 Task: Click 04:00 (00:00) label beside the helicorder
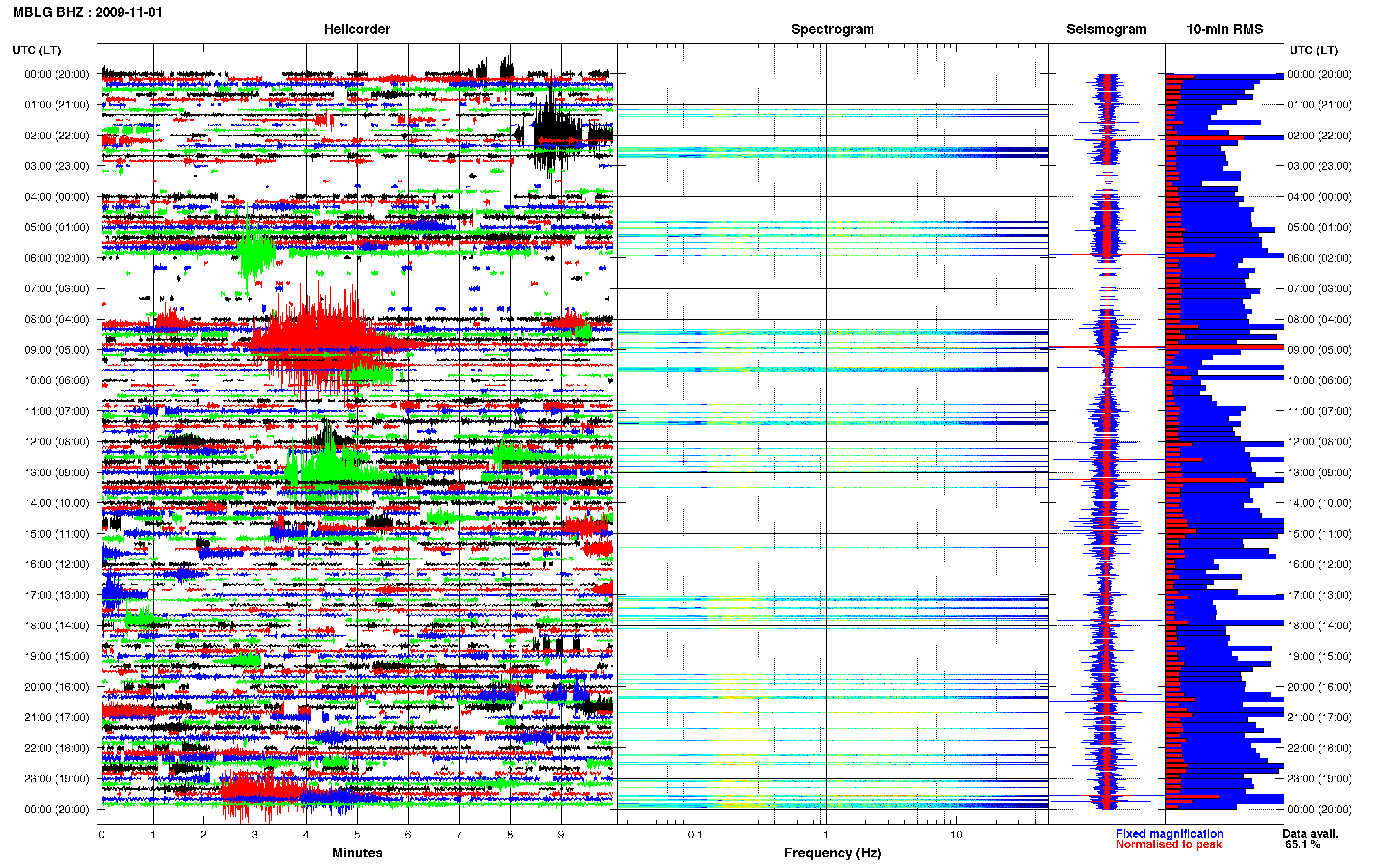[x=57, y=197]
